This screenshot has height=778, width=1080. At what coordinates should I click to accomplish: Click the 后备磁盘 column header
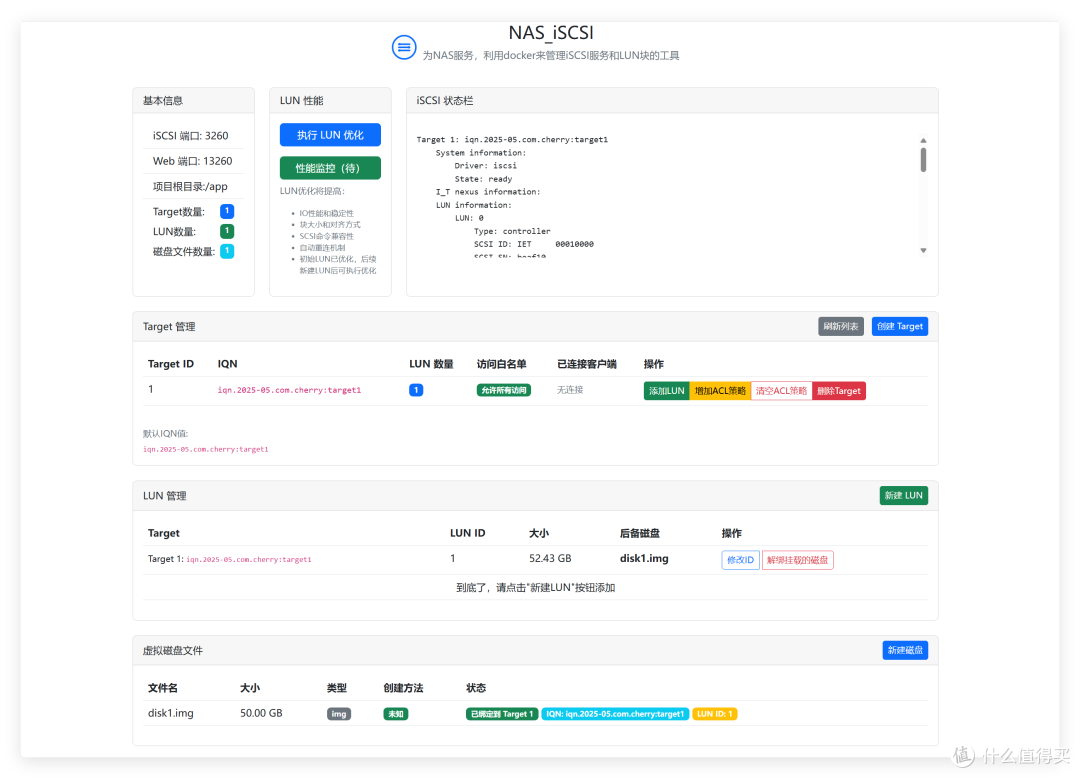[x=640, y=534]
